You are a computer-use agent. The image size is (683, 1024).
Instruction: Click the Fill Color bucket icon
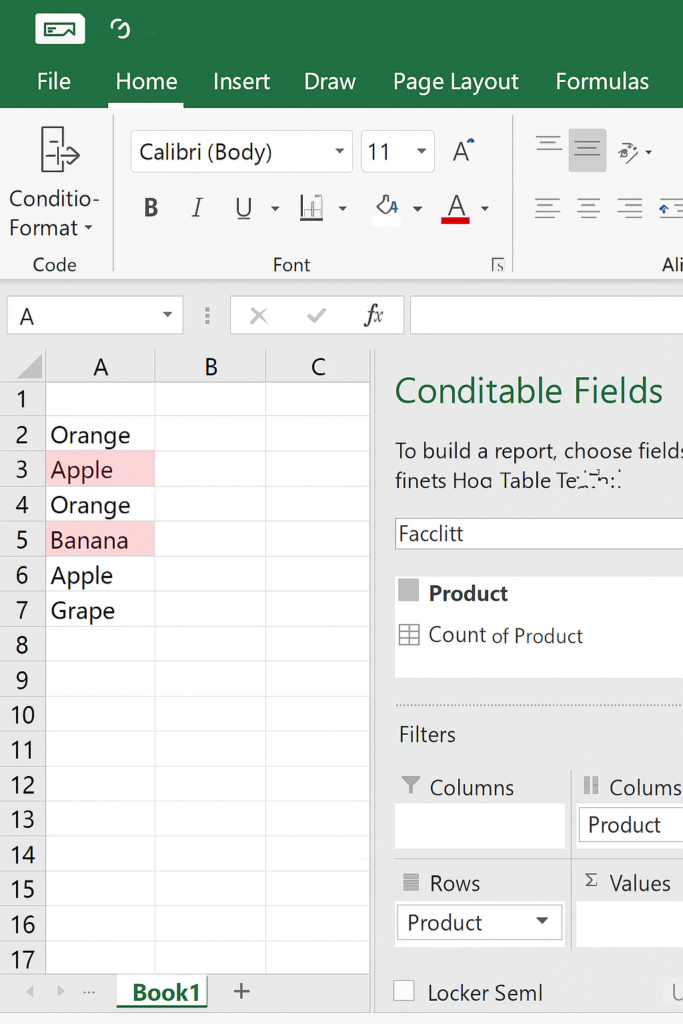(387, 207)
